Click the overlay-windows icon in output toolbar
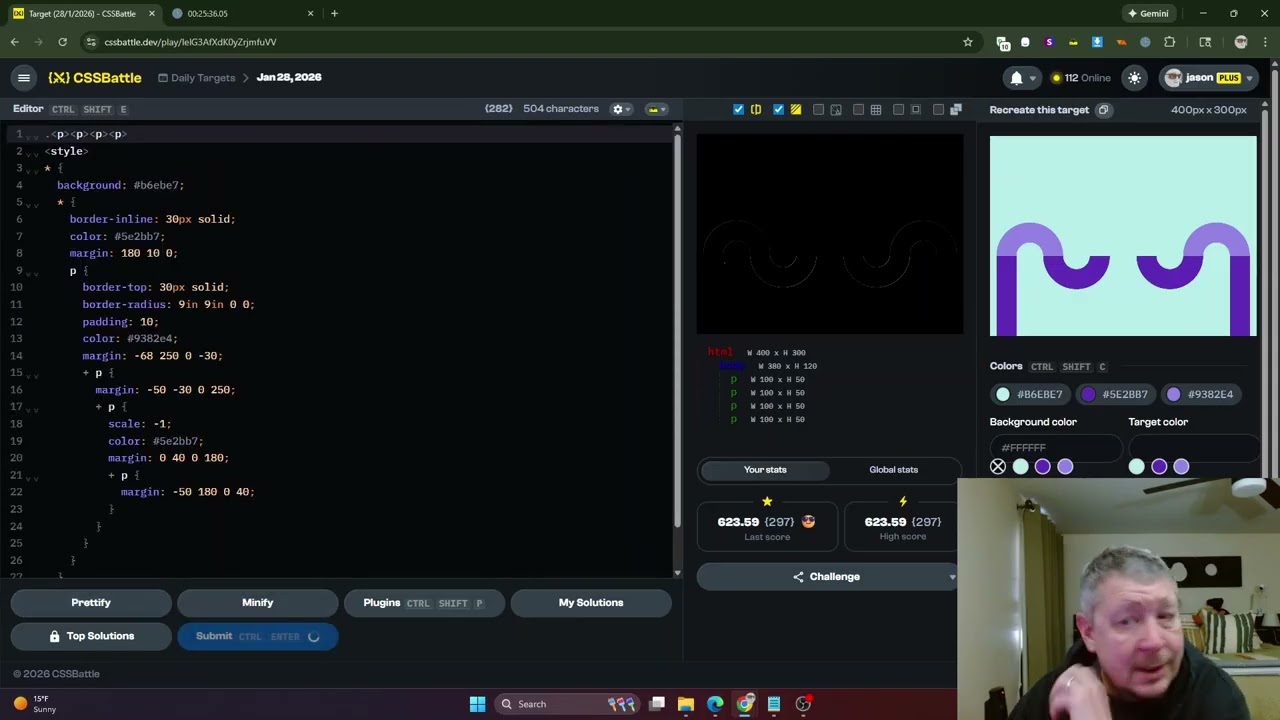This screenshot has height=720, width=1280. (x=955, y=109)
